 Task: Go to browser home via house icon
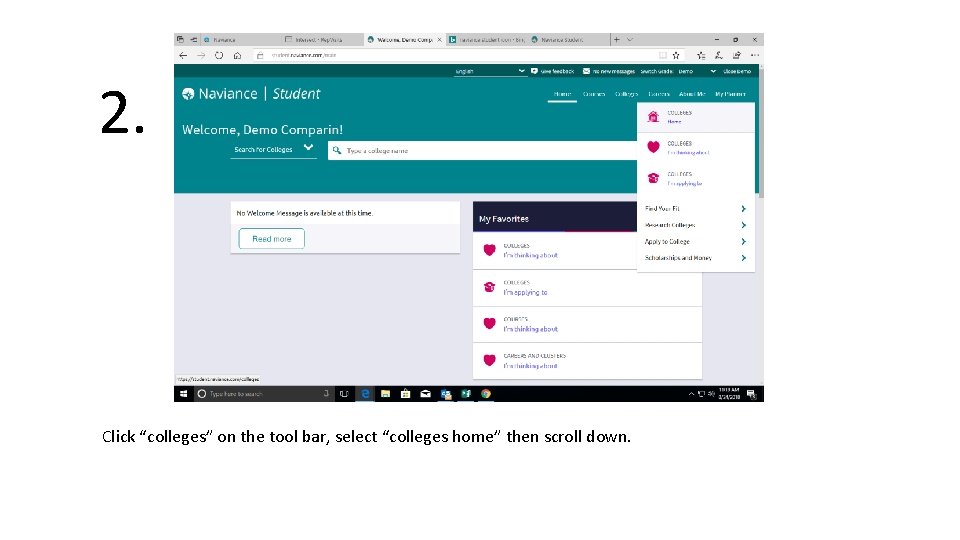[238, 55]
